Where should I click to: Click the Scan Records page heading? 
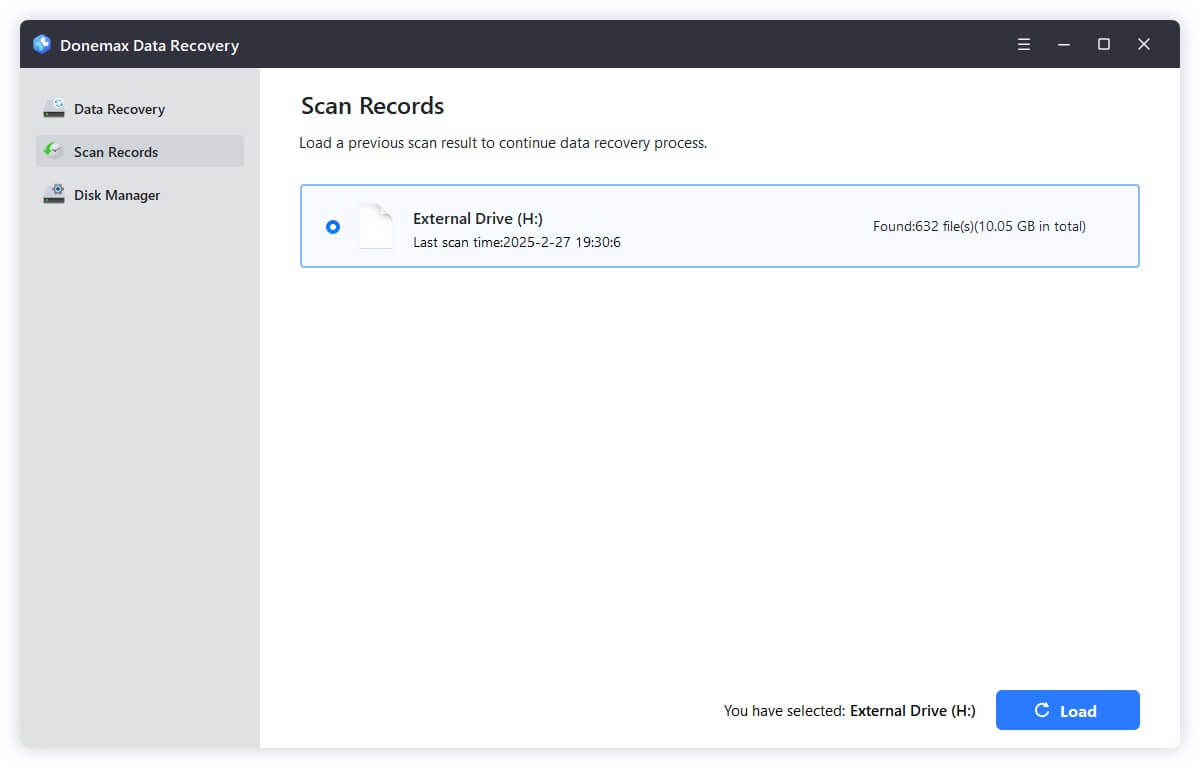pyautogui.click(x=372, y=106)
